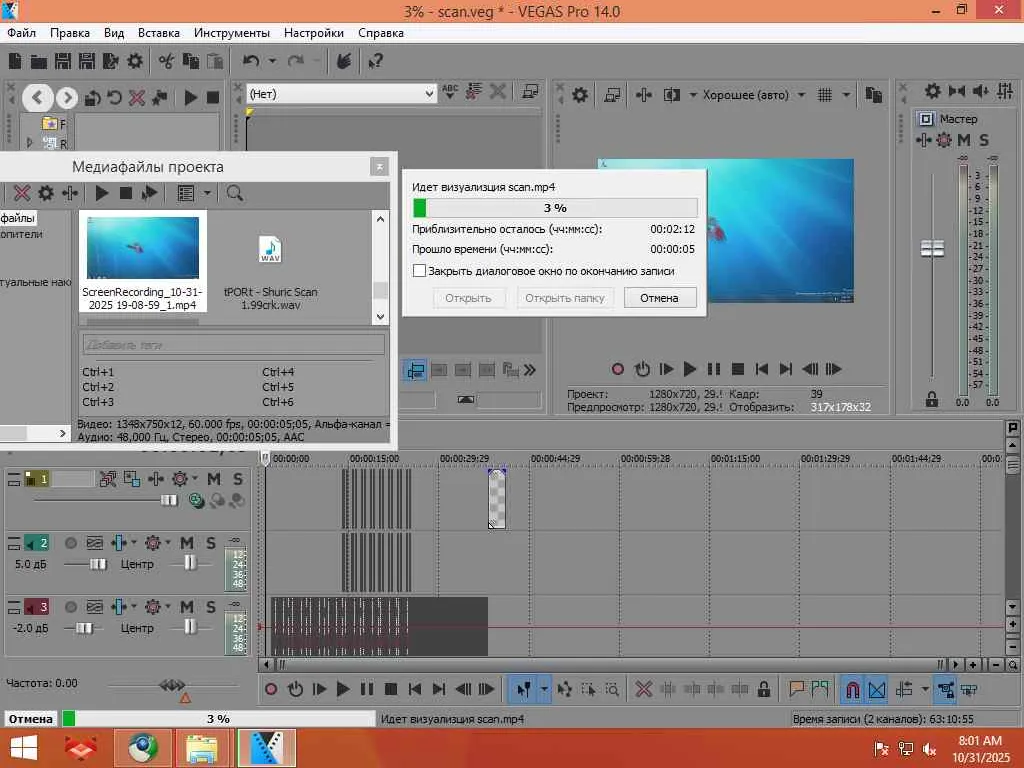Open preview Project Video Properties gear icon

tap(580, 95)
